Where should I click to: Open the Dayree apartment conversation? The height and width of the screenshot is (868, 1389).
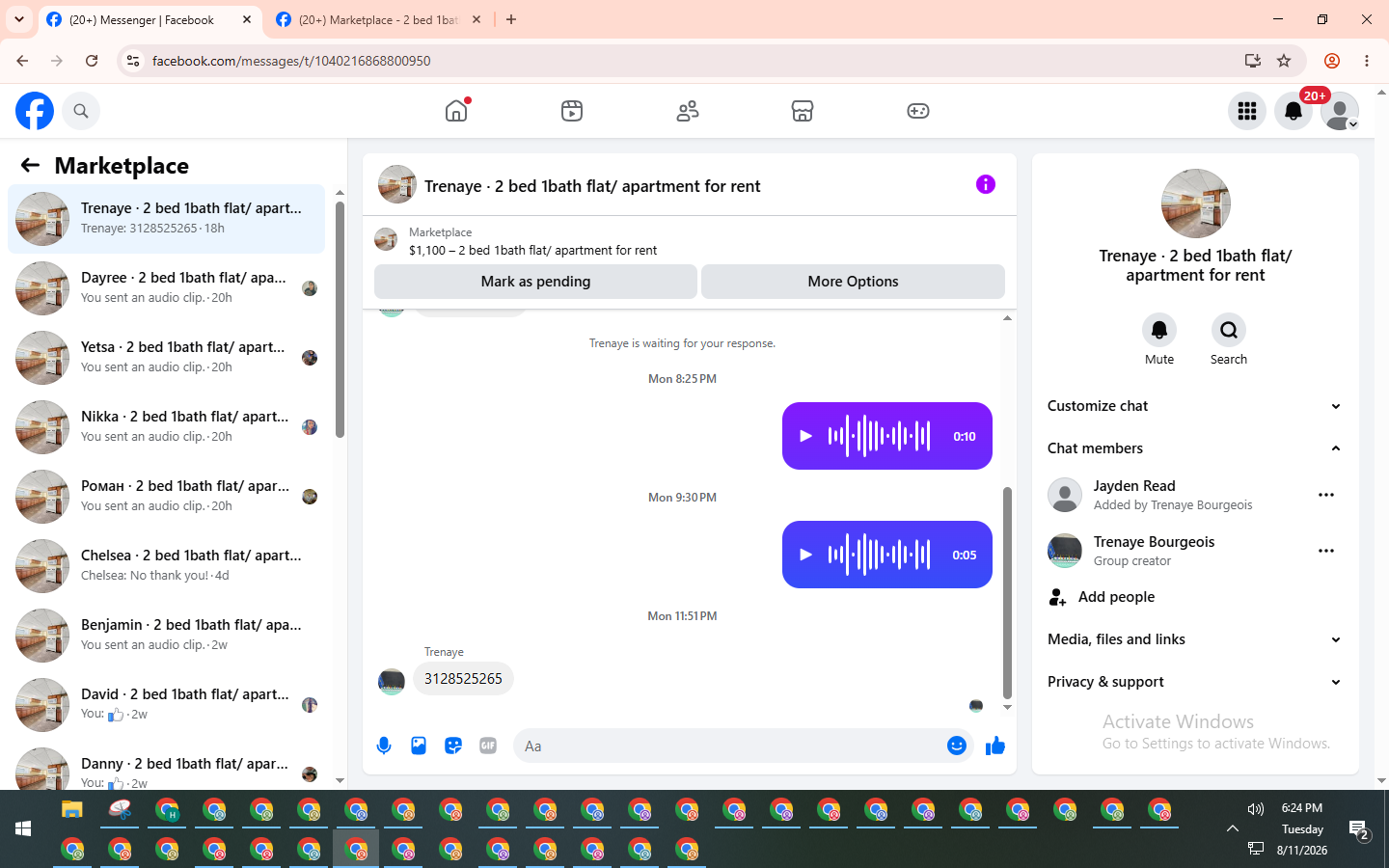coord(167,288)
